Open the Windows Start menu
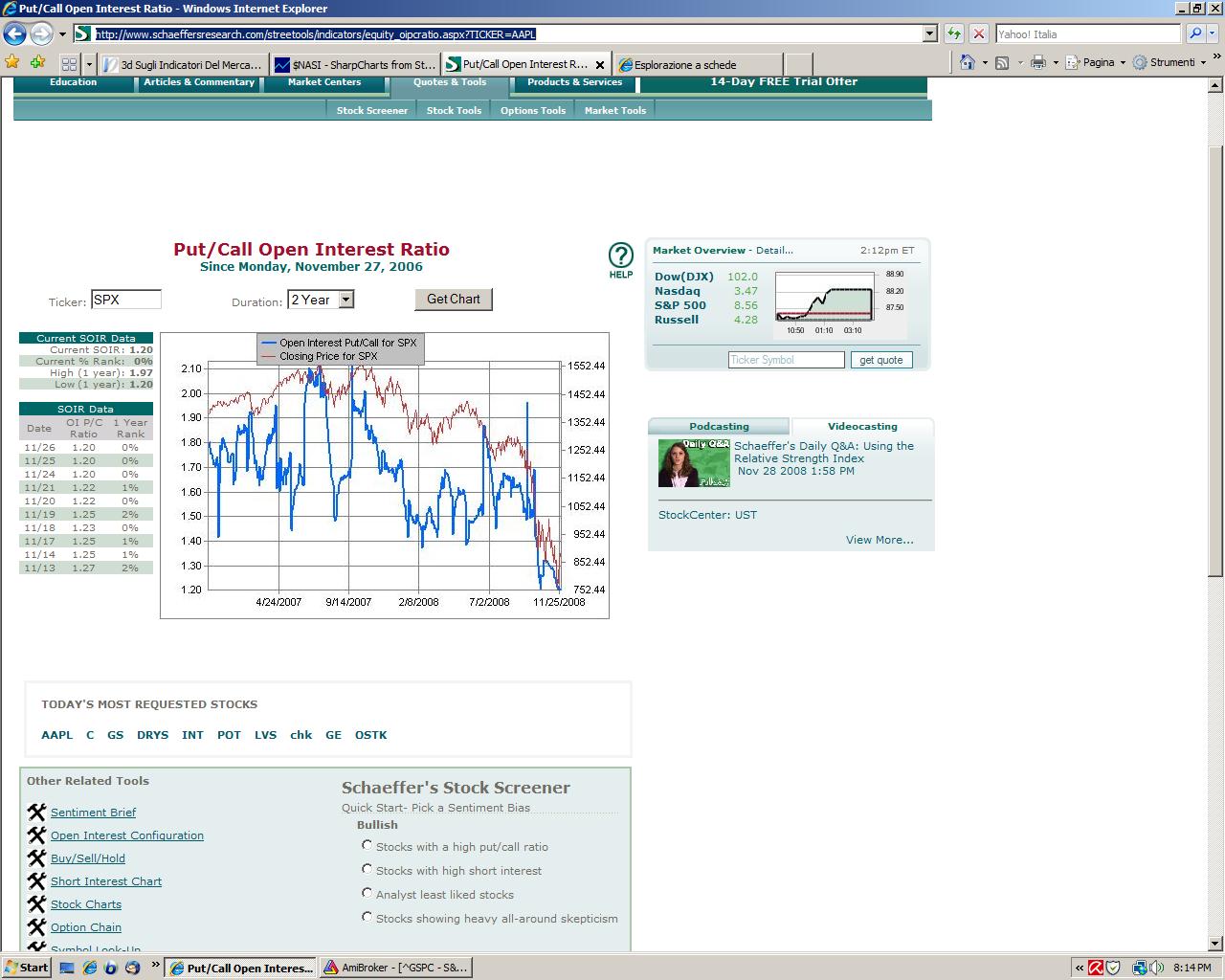 pos(27,968)
